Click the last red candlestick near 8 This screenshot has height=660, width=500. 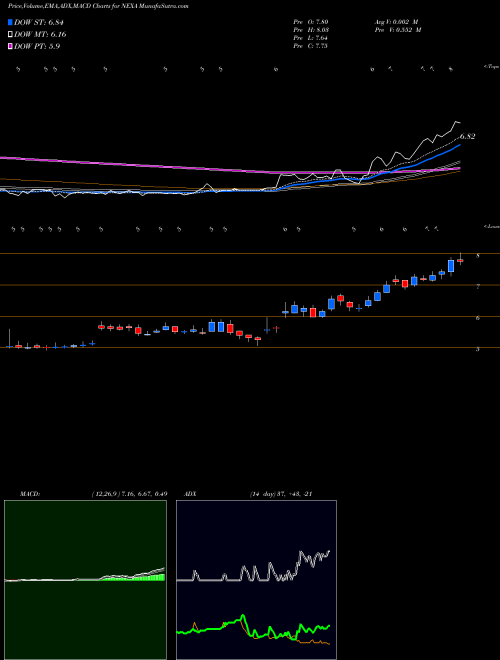[460, 261]
